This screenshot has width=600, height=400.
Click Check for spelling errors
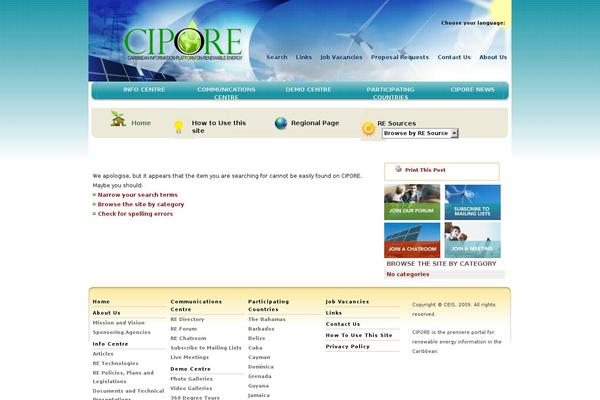pyautogui.click(x=135, y=214)
